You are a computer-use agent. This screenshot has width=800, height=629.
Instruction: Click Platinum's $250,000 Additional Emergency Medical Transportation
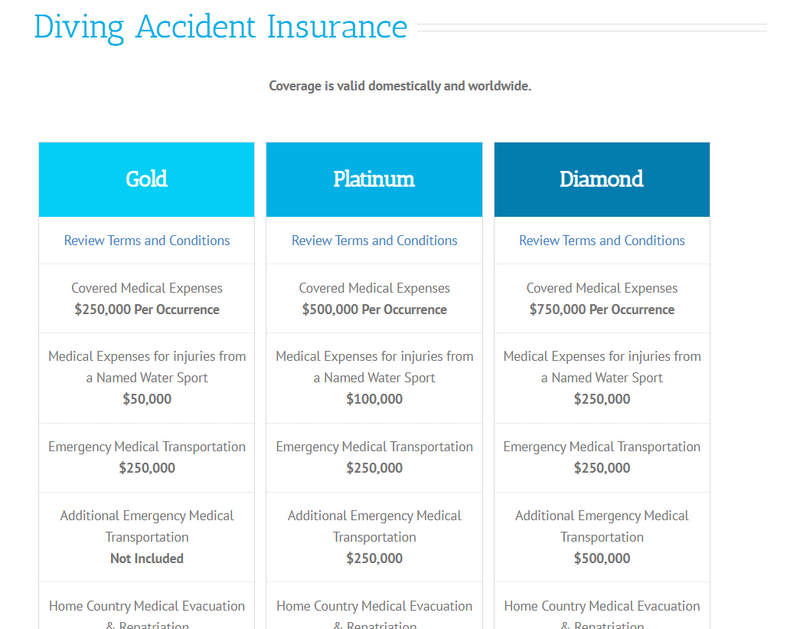click(x=374, y=559)
